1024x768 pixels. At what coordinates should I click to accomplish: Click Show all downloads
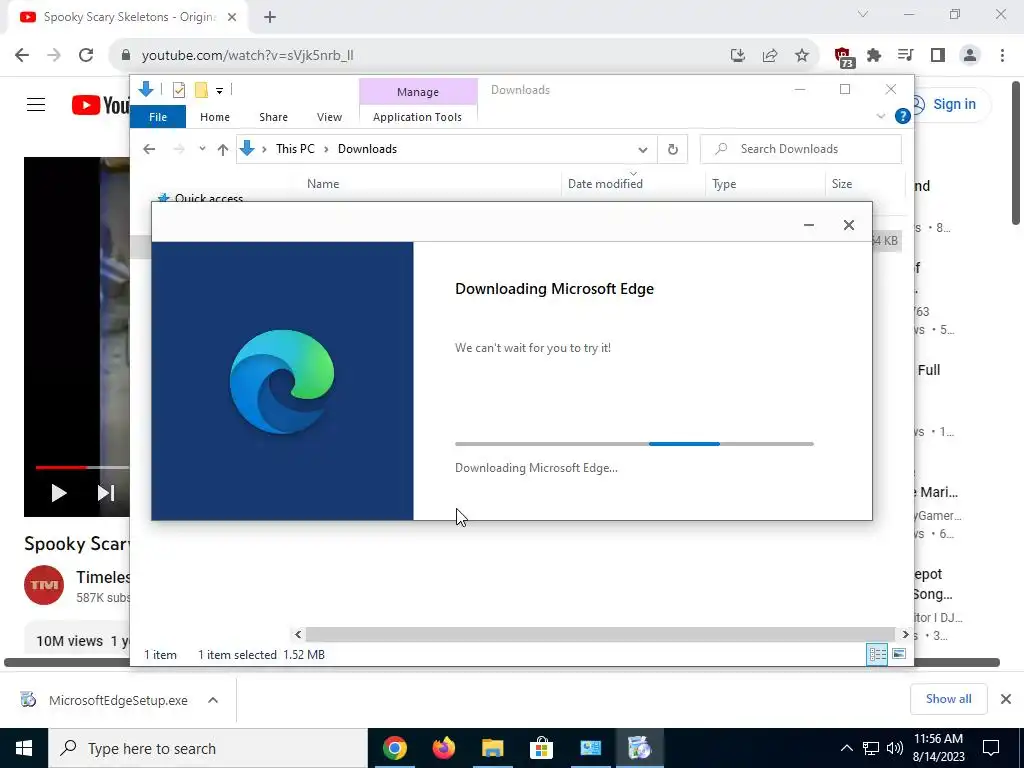point(948,699)
